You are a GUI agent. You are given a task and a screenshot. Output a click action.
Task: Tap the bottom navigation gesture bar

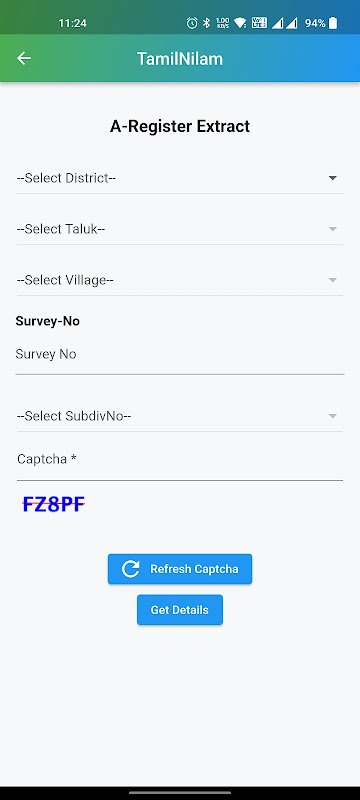pyautogui.click(x=179, y=792)
